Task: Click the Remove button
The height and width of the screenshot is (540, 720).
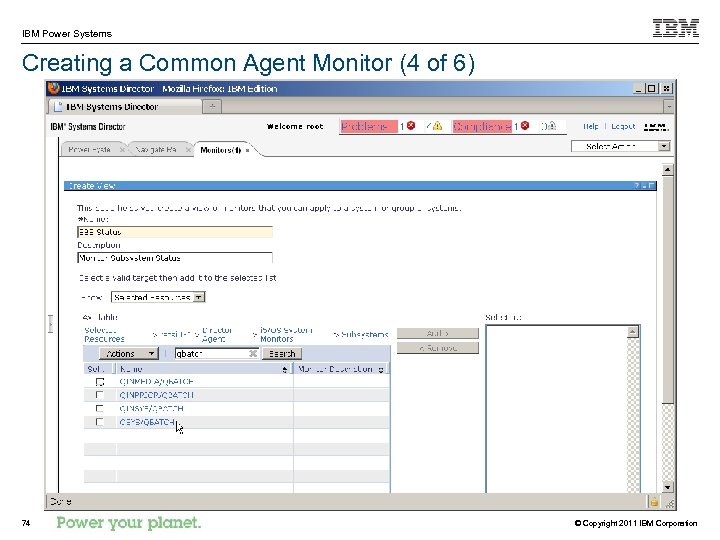Action: click(438, 348)
